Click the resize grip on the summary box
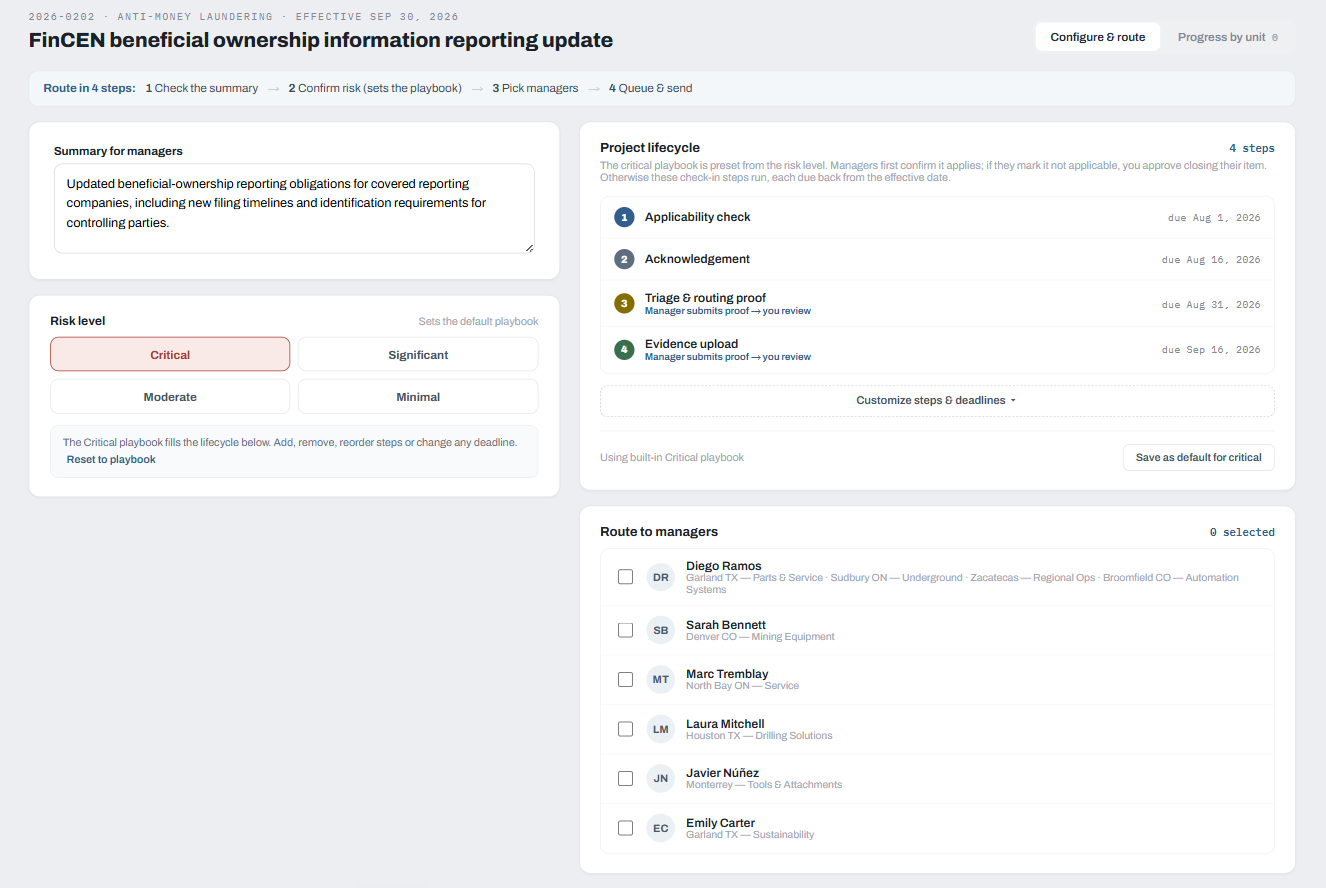 529,248
